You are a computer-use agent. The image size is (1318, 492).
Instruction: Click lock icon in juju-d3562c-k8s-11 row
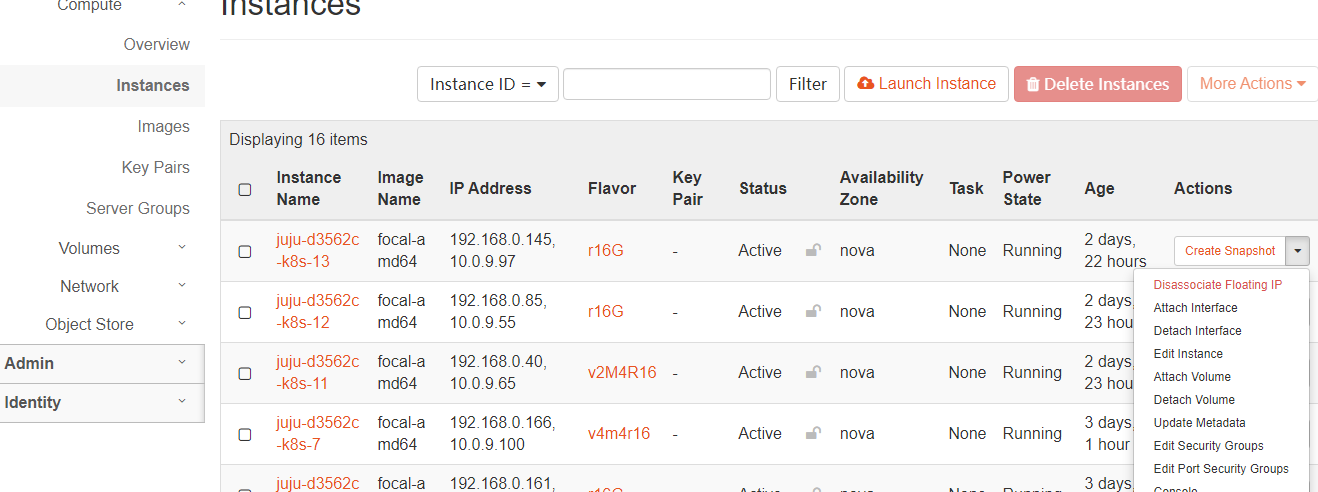tap(814, 372)
